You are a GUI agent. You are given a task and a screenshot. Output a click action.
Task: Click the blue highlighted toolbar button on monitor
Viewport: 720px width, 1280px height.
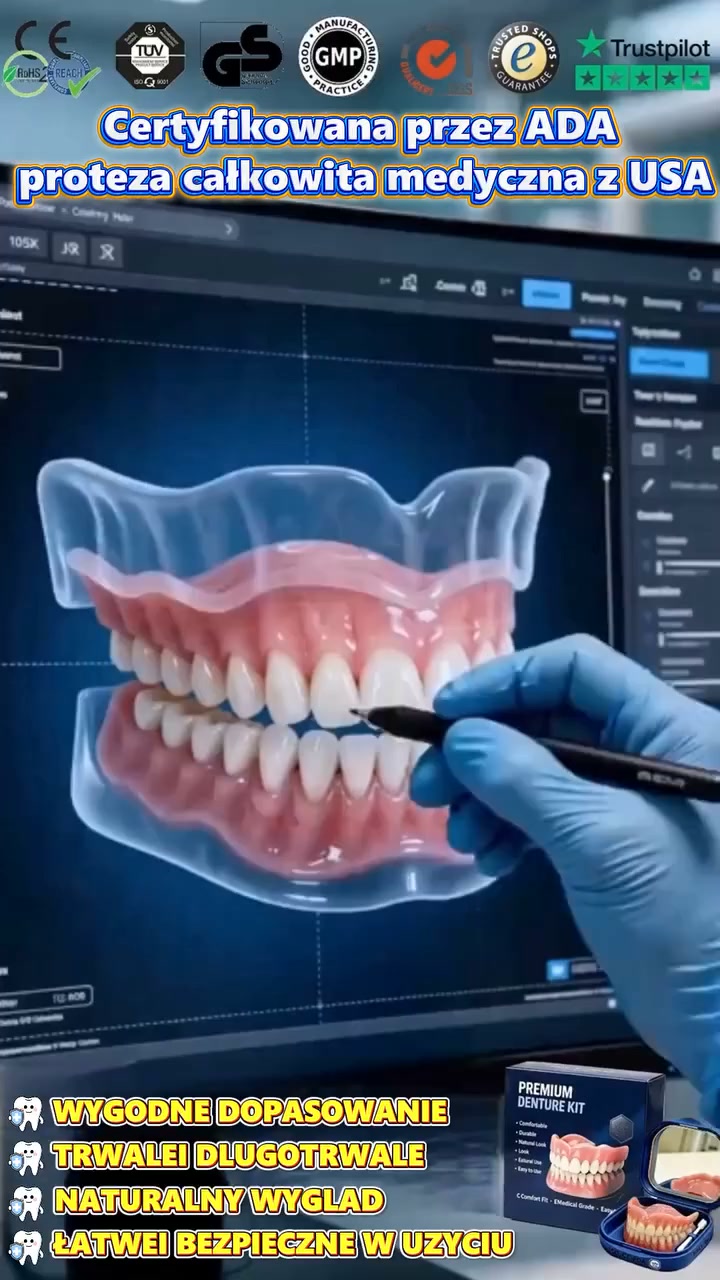click(546, 294)
